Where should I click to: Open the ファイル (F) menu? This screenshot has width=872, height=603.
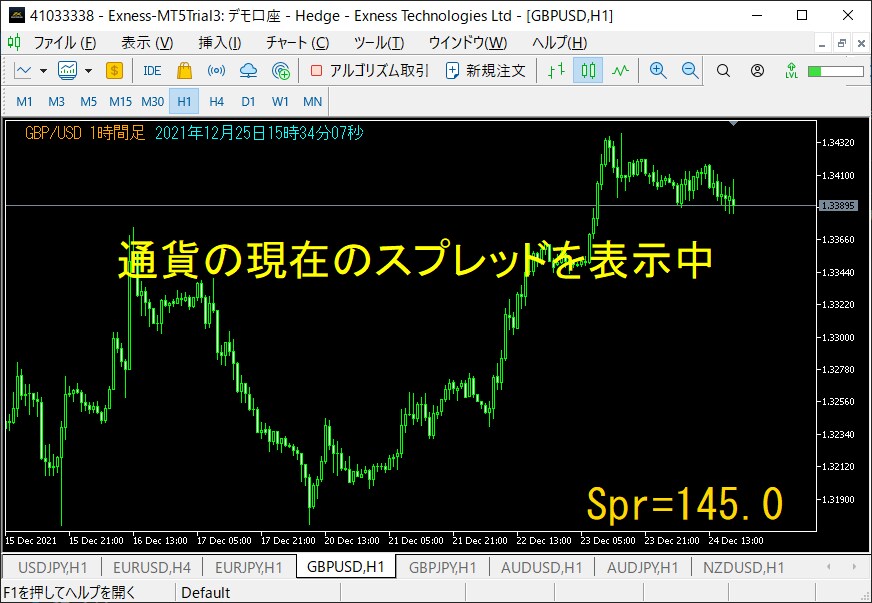[x=65, y=42]
